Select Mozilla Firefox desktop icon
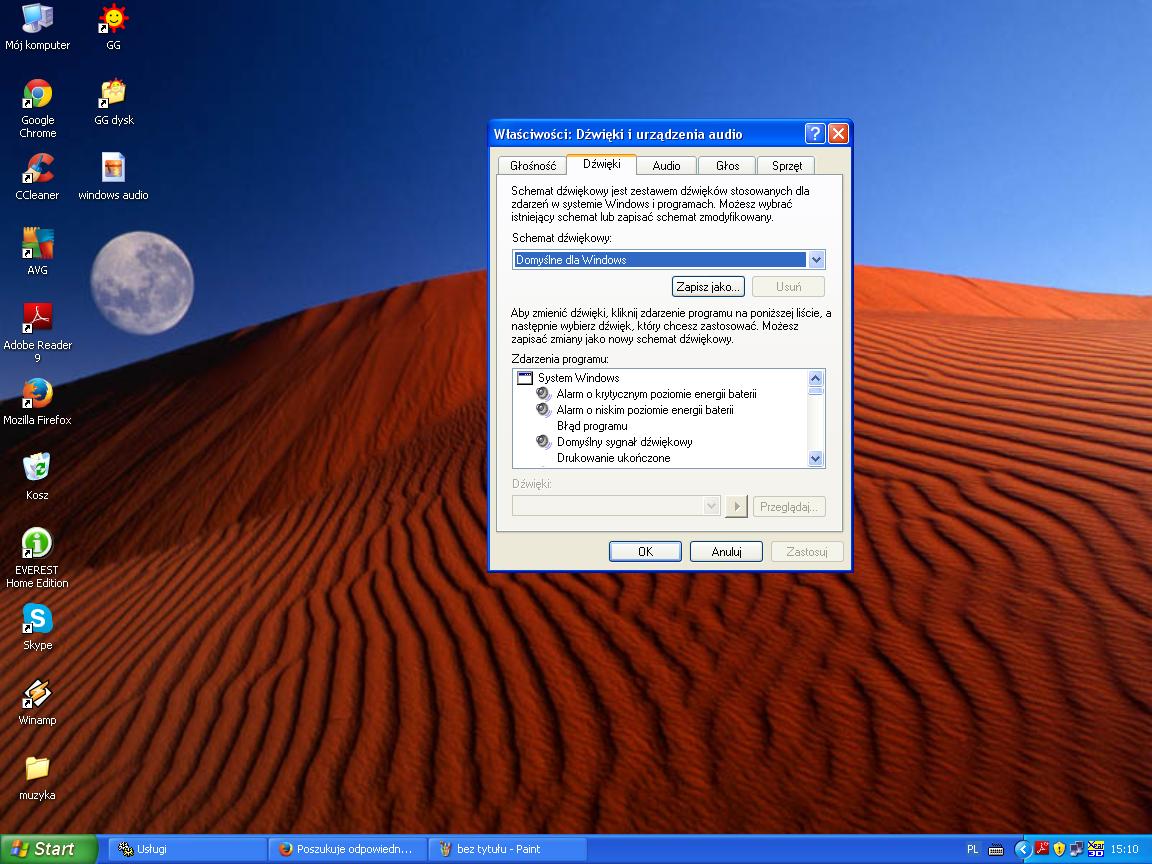Viewport: 1152px width, 864px height. coord(37,402)
